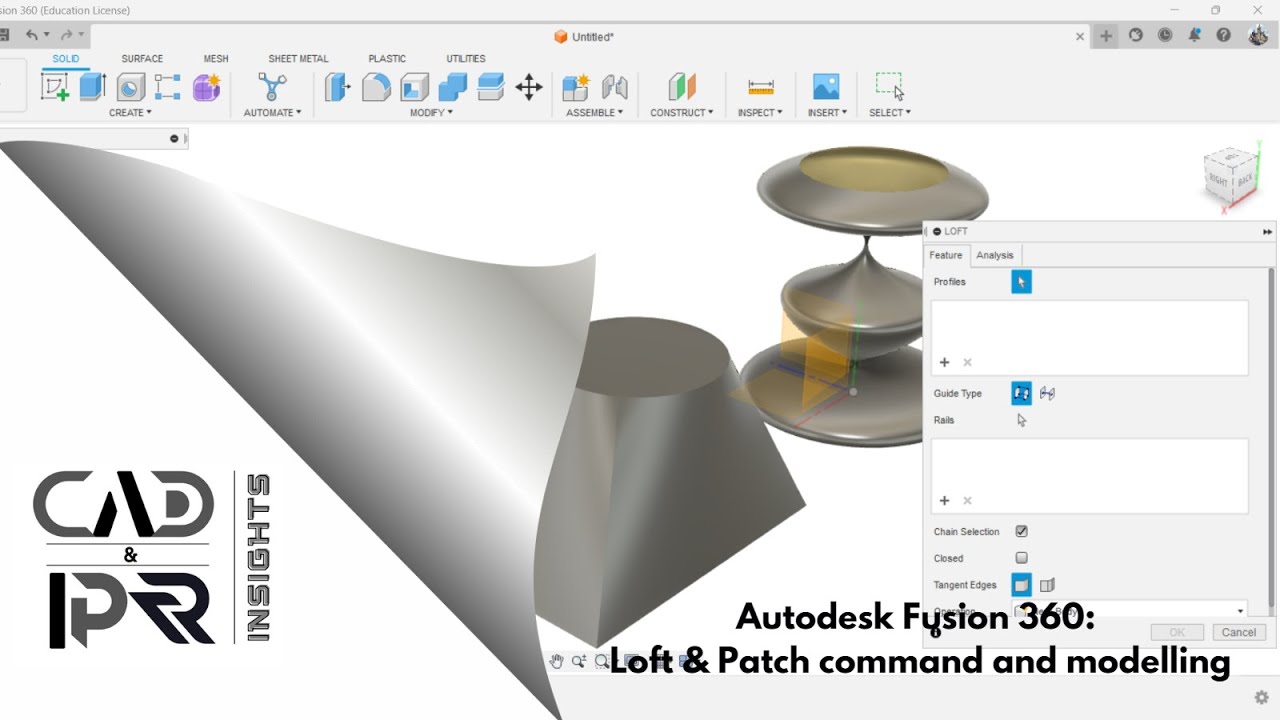Open the Analysis tab in Loft dialog
Viewport: 1280px width, 720px height.
[x=995, y=255]
